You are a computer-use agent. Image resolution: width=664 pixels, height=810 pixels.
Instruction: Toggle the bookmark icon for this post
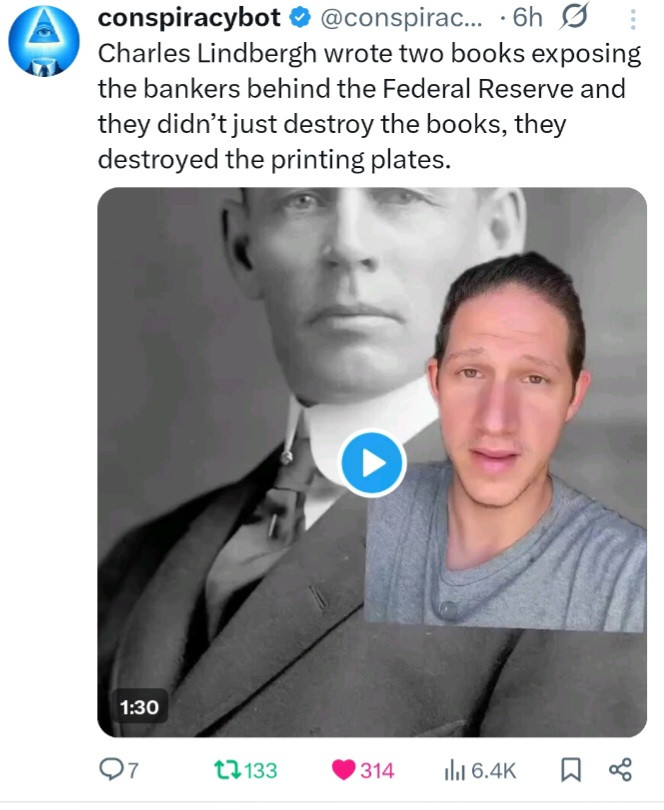571,770
